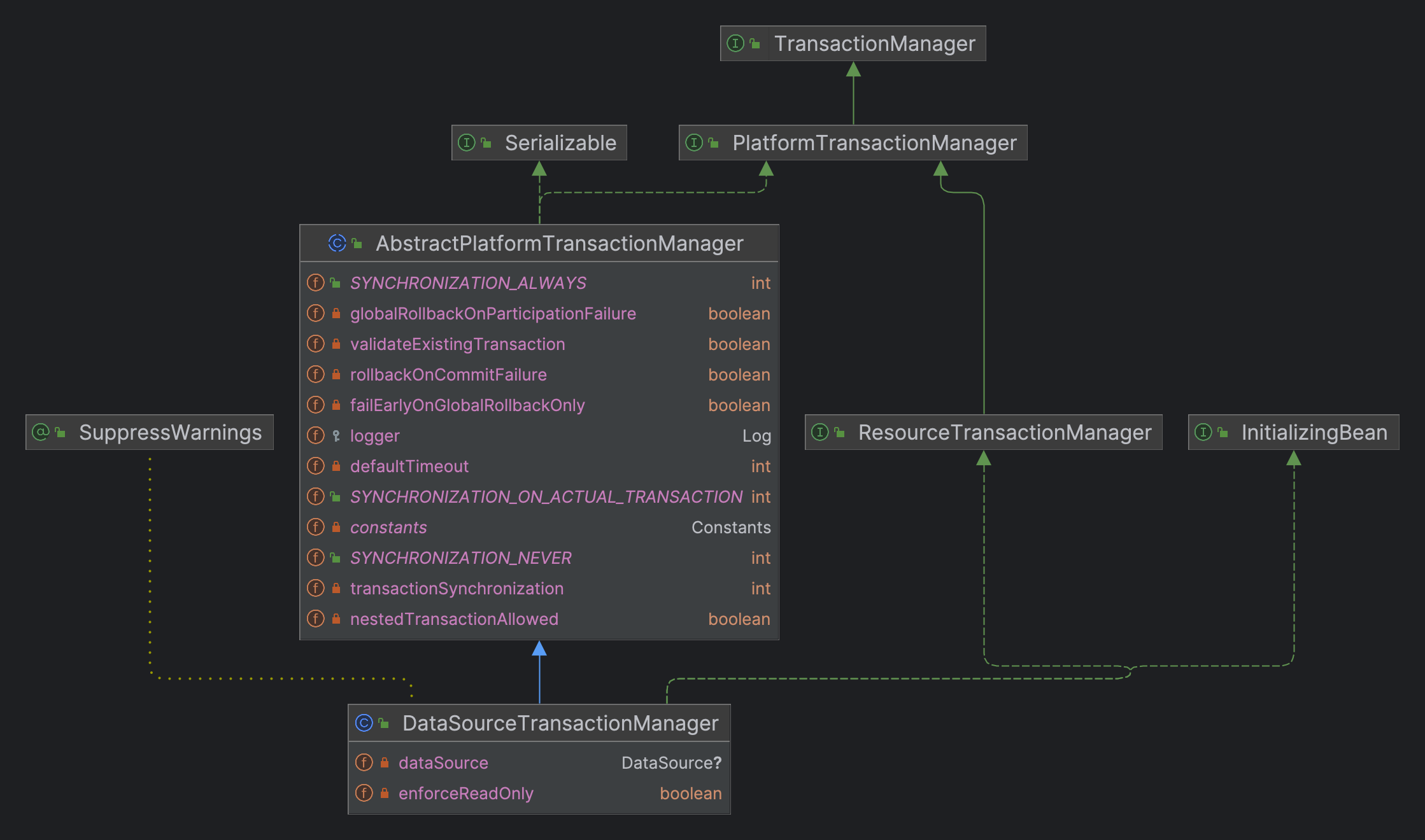Click the int type of defaultTimeout
Viewport: 1425px width, 840px height.
pyautogui.click(x=761, y=466)
